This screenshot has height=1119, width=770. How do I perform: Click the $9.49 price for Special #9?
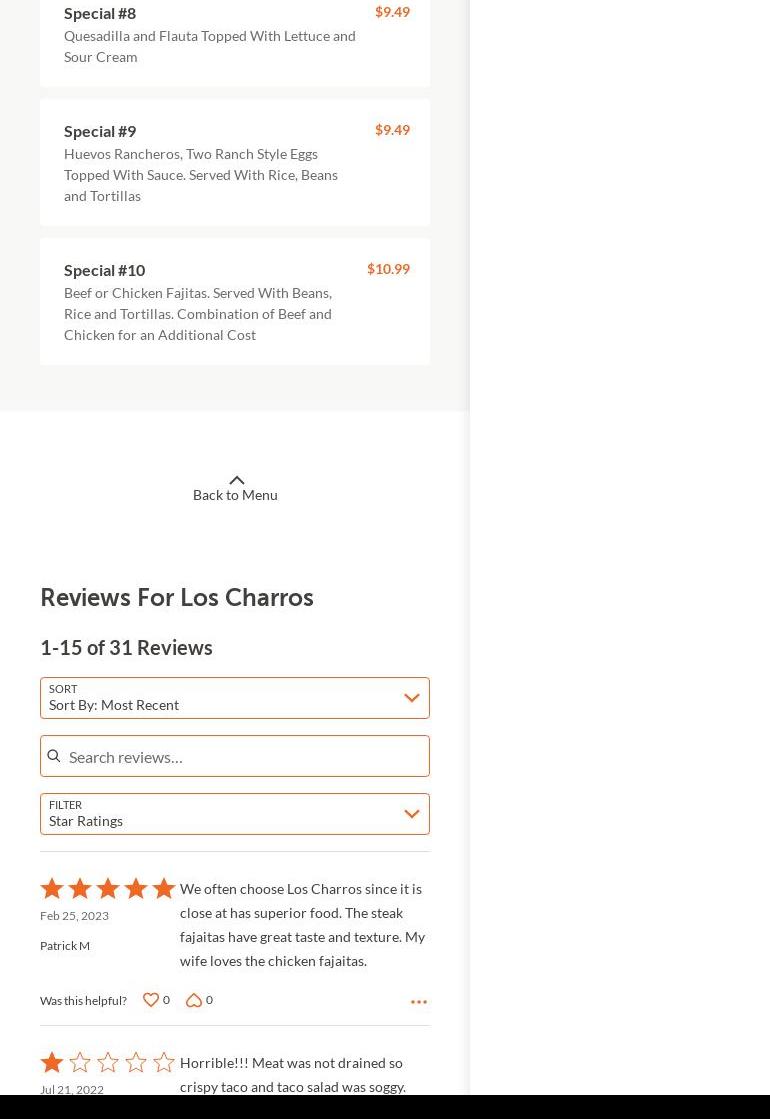tap(392, 130)
